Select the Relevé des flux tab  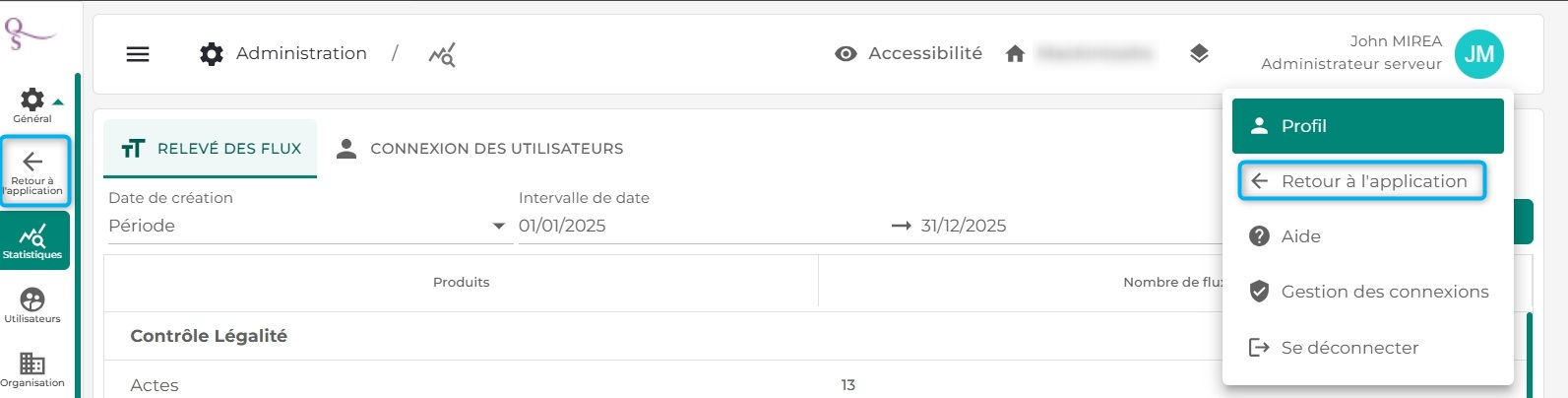point(211,149)
